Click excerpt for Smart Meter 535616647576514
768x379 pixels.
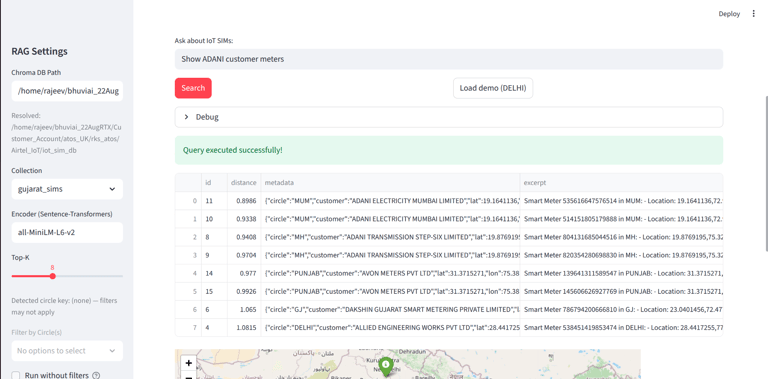621,201
